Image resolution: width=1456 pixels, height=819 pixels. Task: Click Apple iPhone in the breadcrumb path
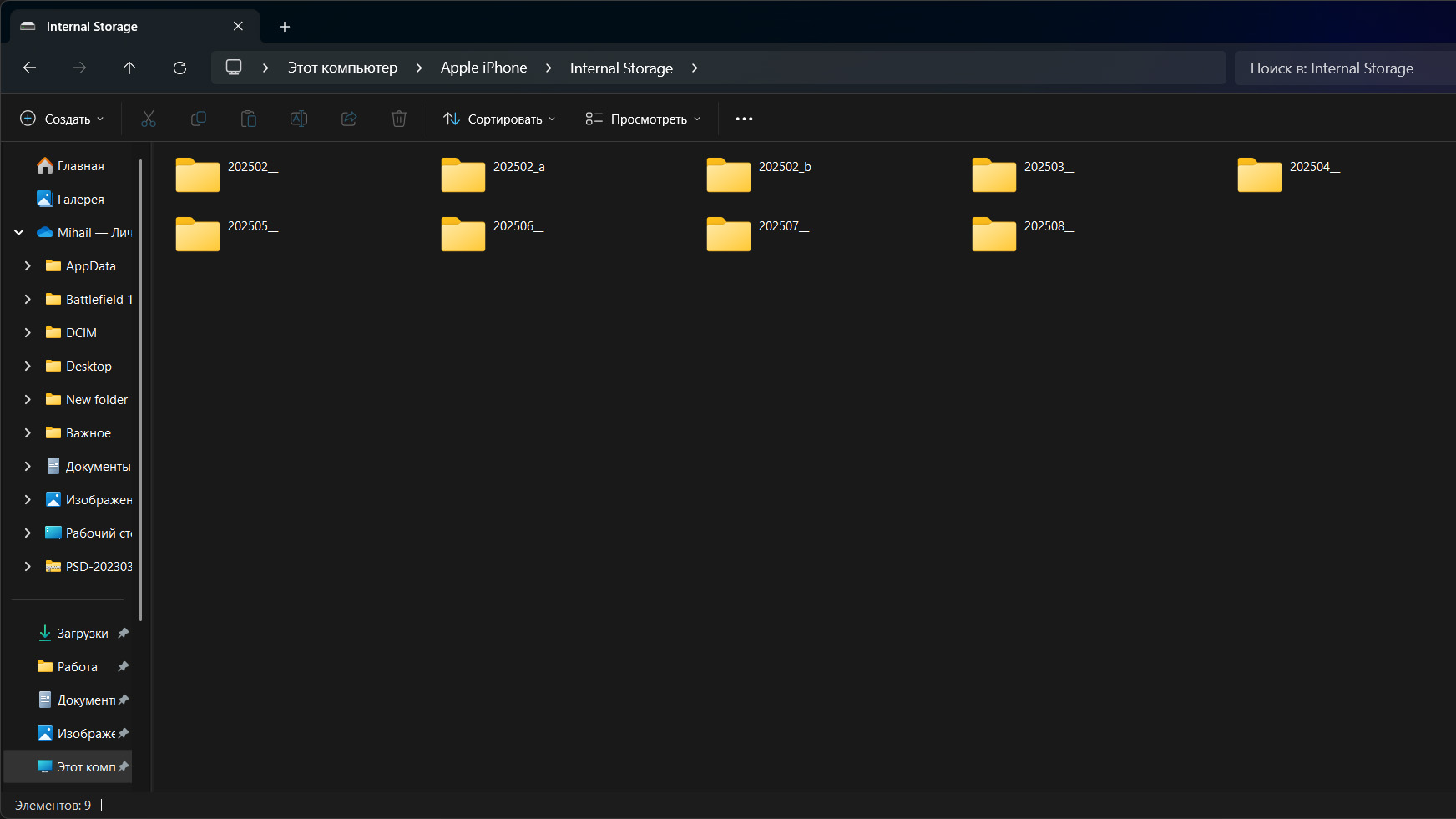click(x=483, y=68)
